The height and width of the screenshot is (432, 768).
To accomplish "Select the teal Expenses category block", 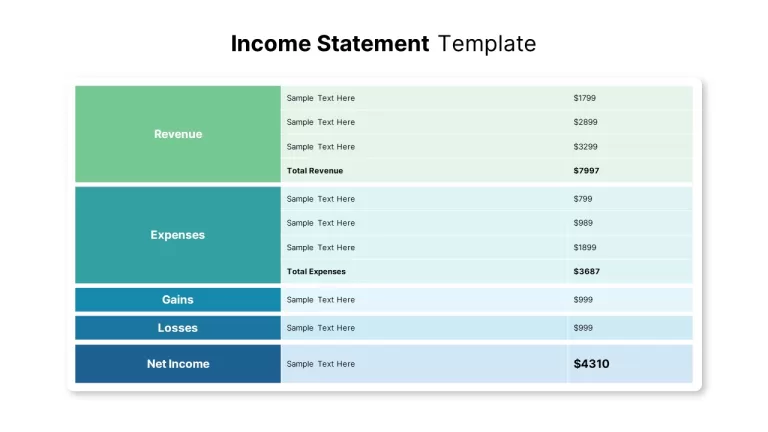I will [x=178, y=235].
